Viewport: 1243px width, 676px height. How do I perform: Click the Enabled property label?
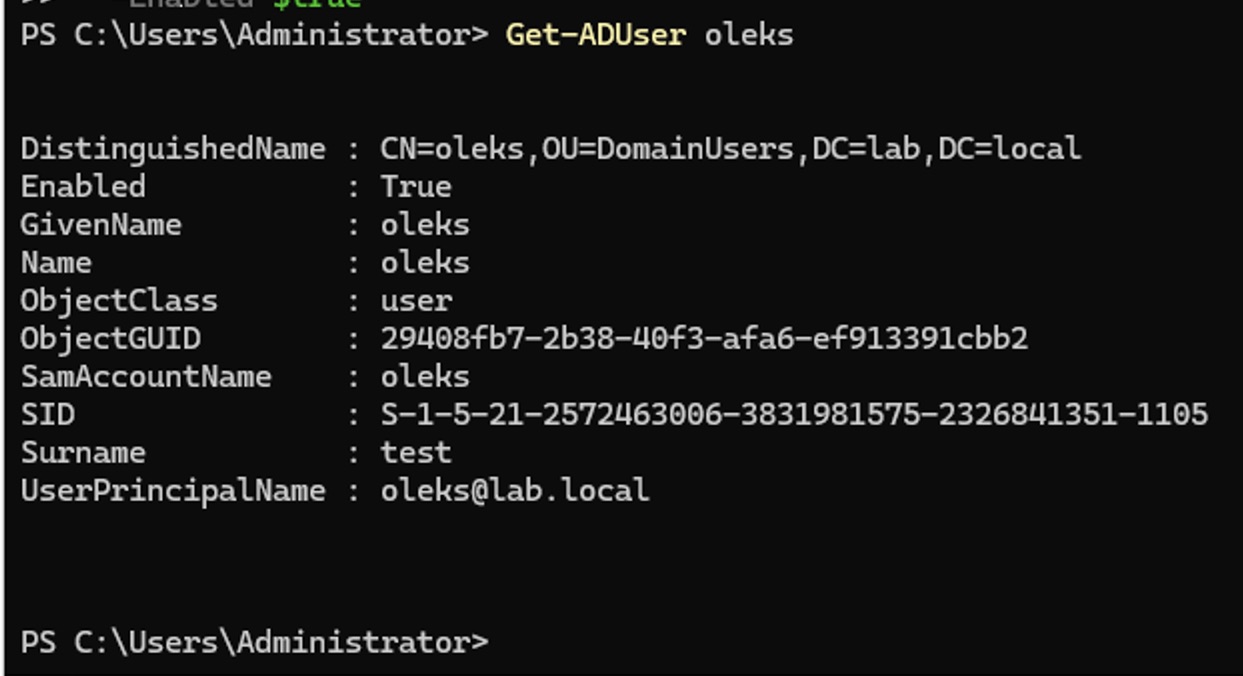pyautogui.click(x=83, y=187)
